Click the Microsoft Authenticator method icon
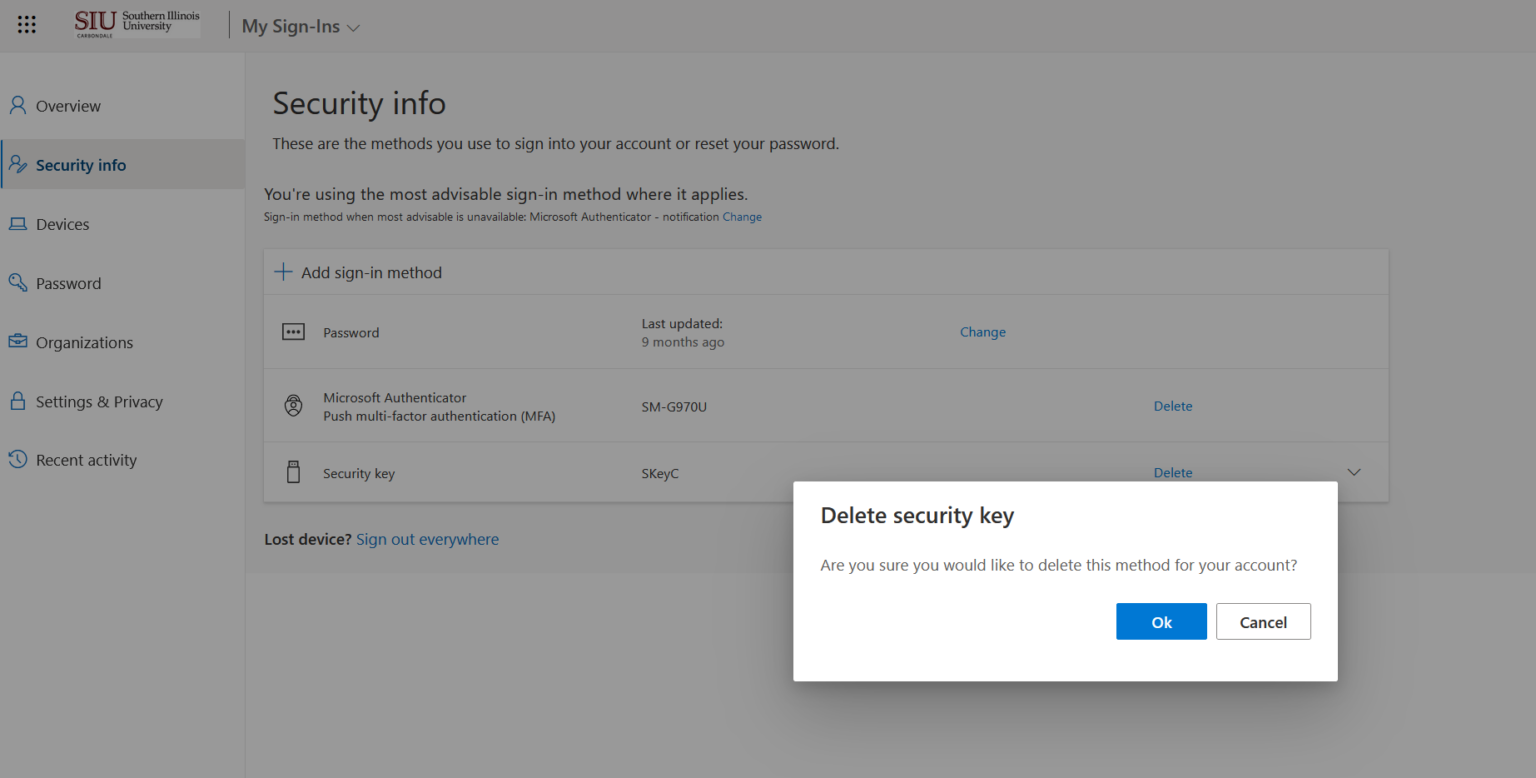 coord(293,406)
